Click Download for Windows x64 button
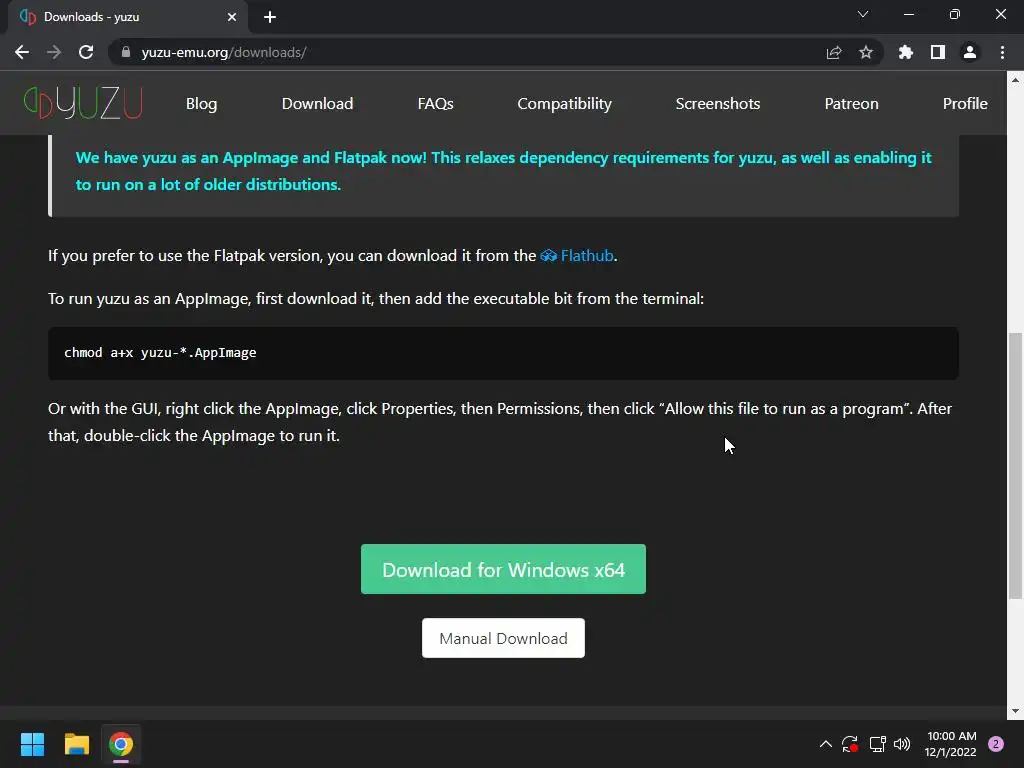1024x768 pixels. 504,569
